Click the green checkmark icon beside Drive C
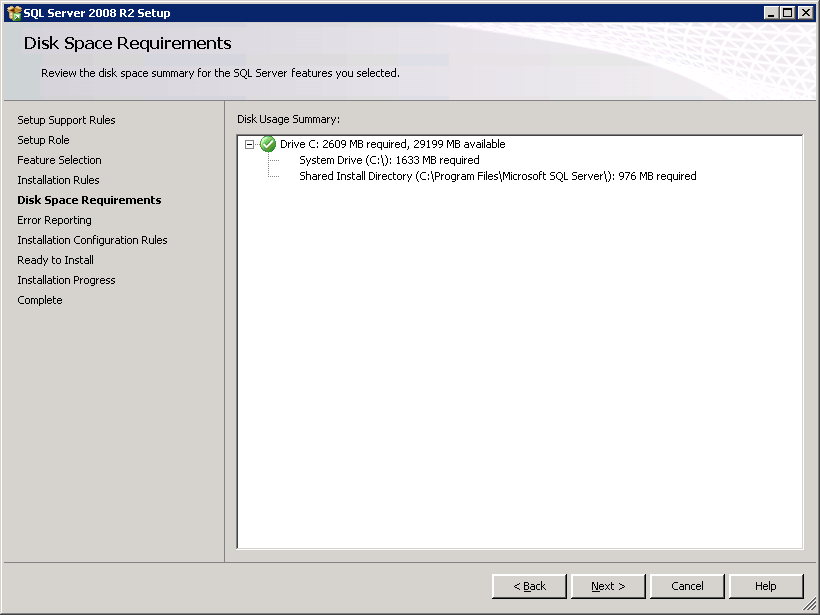Screen dimensions: 820x615 268,144
